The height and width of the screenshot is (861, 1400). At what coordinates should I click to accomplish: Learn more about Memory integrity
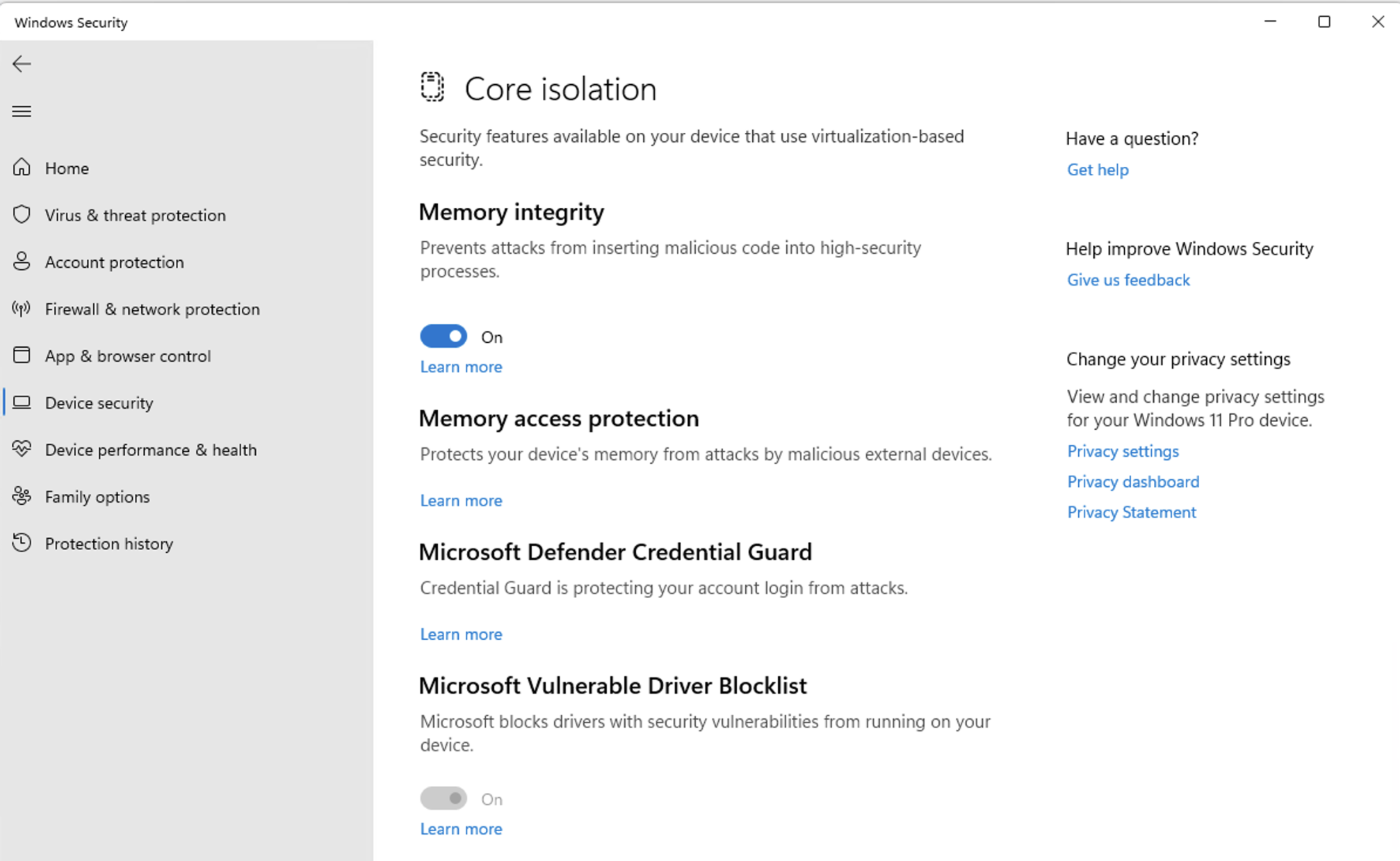(x=460, y=367)
